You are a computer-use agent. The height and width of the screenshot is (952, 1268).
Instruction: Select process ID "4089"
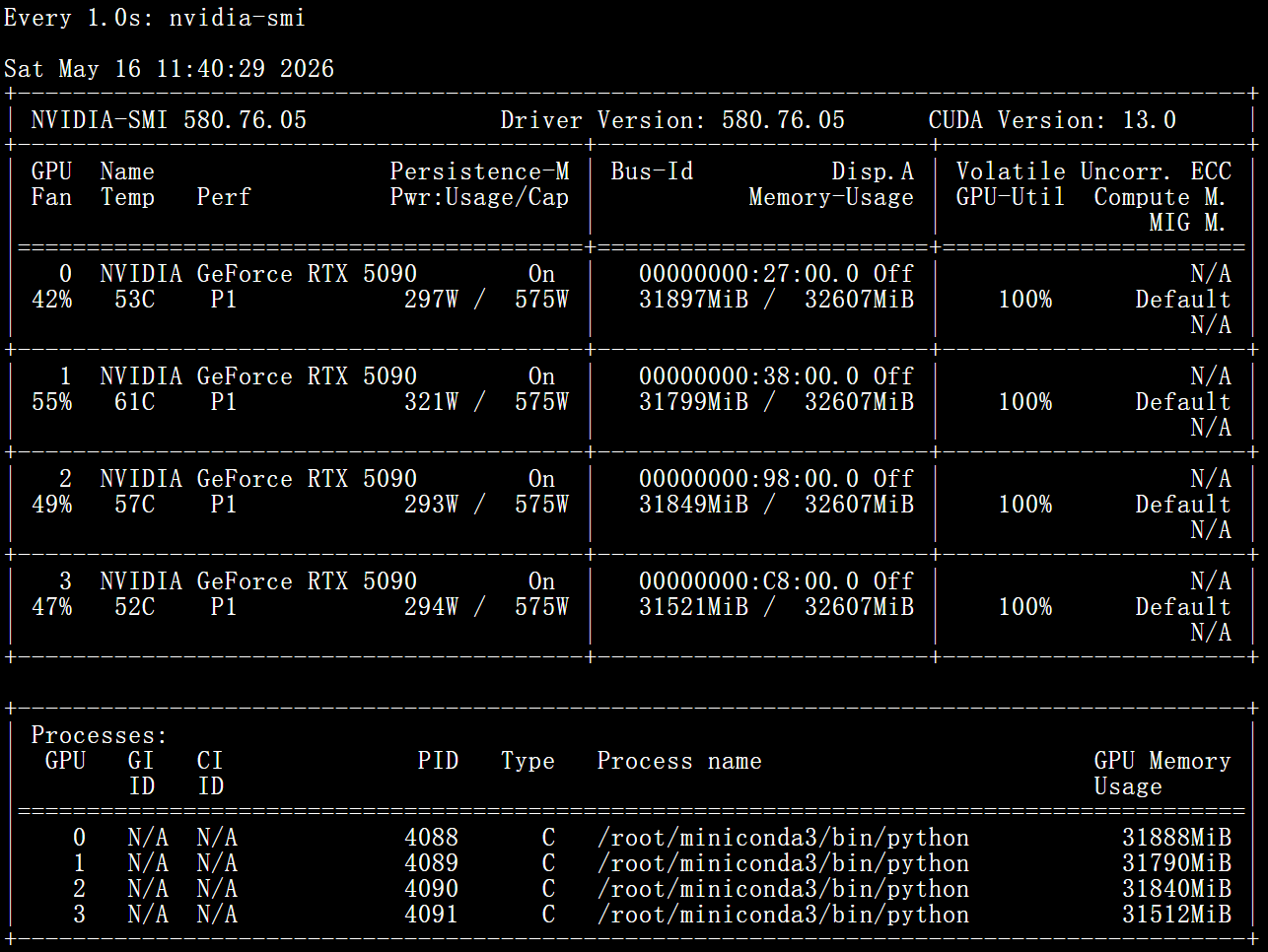pos(431,863)
